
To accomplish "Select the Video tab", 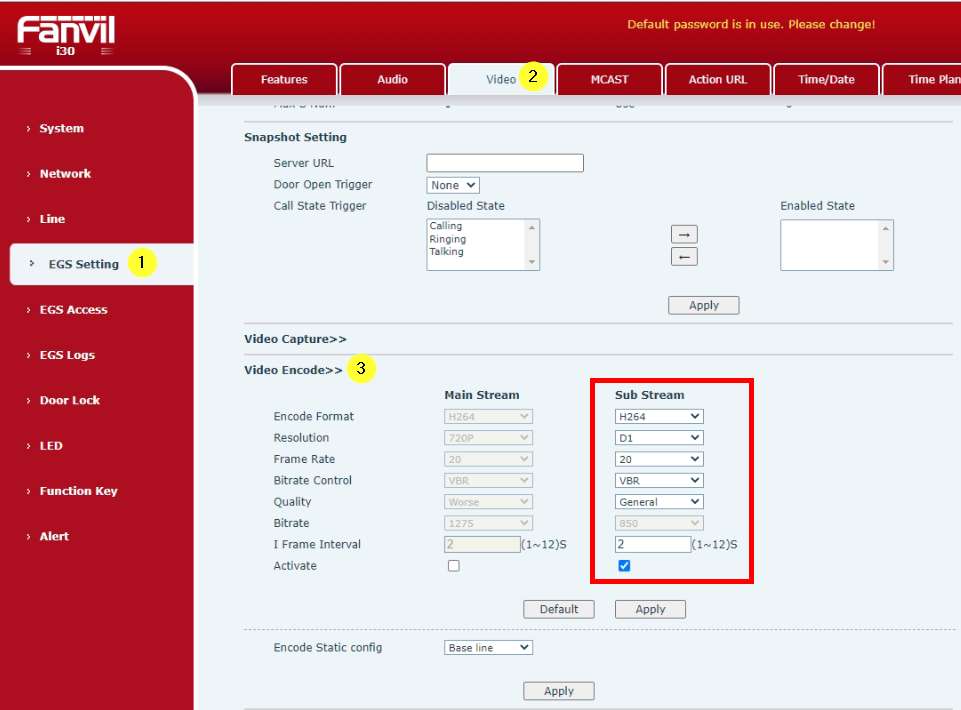I will [501, 80].
